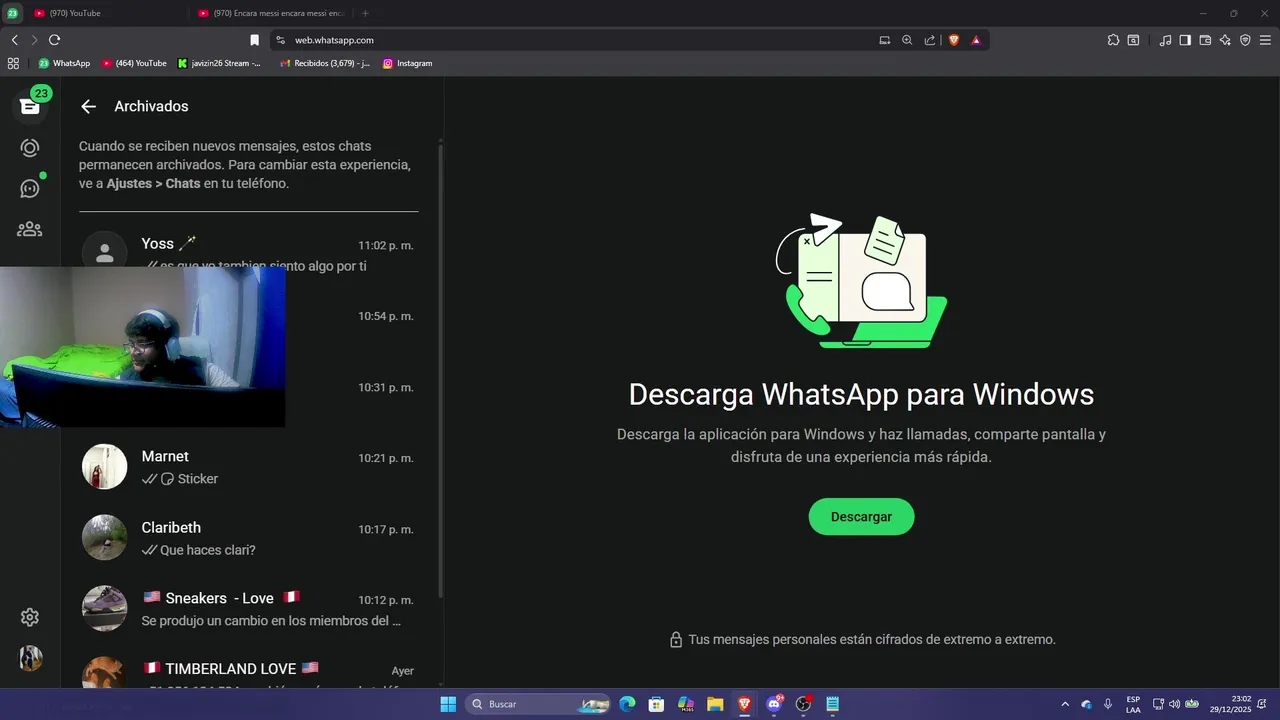Open the media music note toolbar icon
The width and height of the screenshot is (1280, 720).
pyautogui.click(x=1165, y=40)
